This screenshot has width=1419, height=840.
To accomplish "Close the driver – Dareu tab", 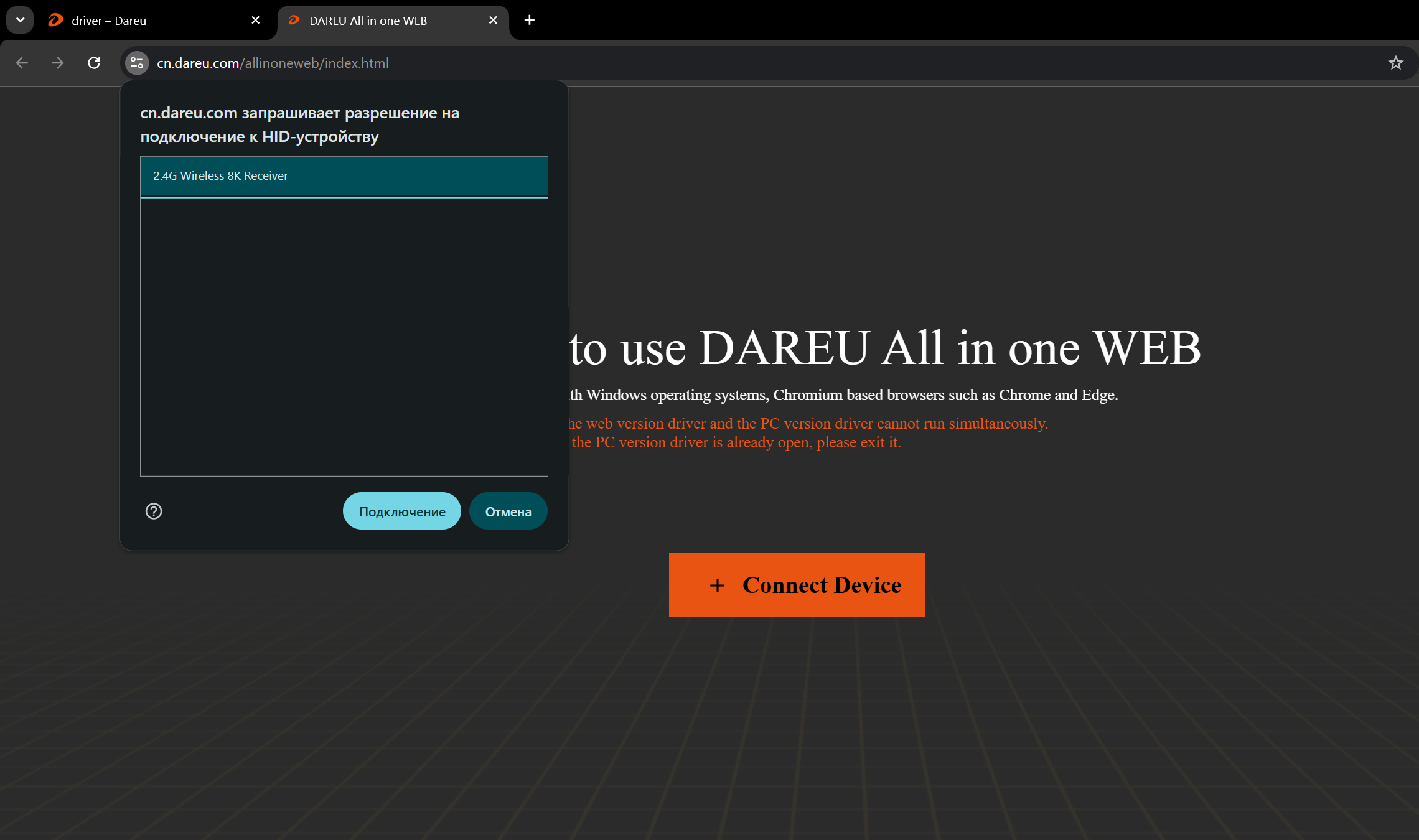I will coord(255,20).
